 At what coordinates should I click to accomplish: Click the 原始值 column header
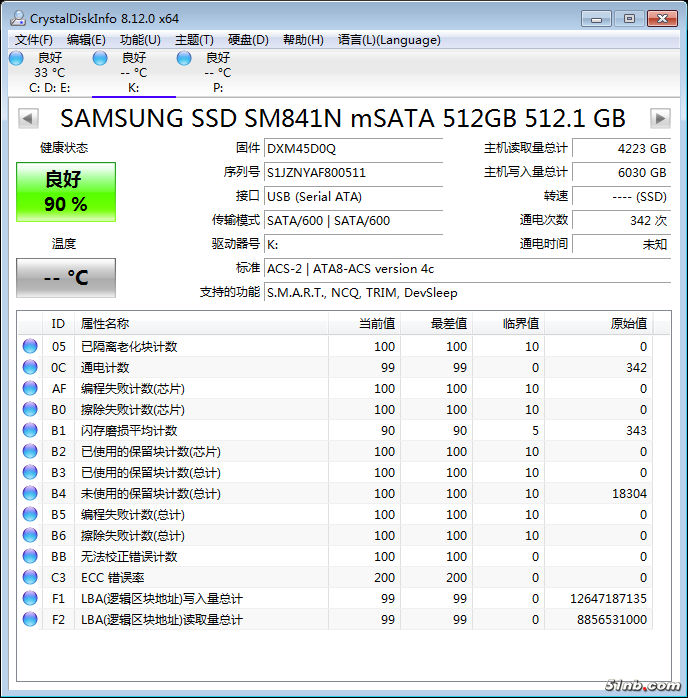[628, 323]
